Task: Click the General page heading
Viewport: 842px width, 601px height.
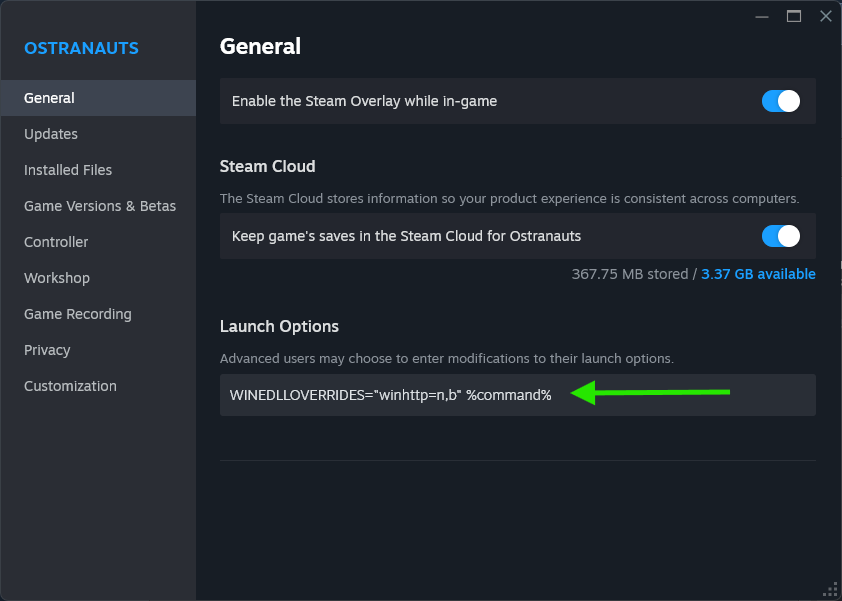Action: pos(260,46)
